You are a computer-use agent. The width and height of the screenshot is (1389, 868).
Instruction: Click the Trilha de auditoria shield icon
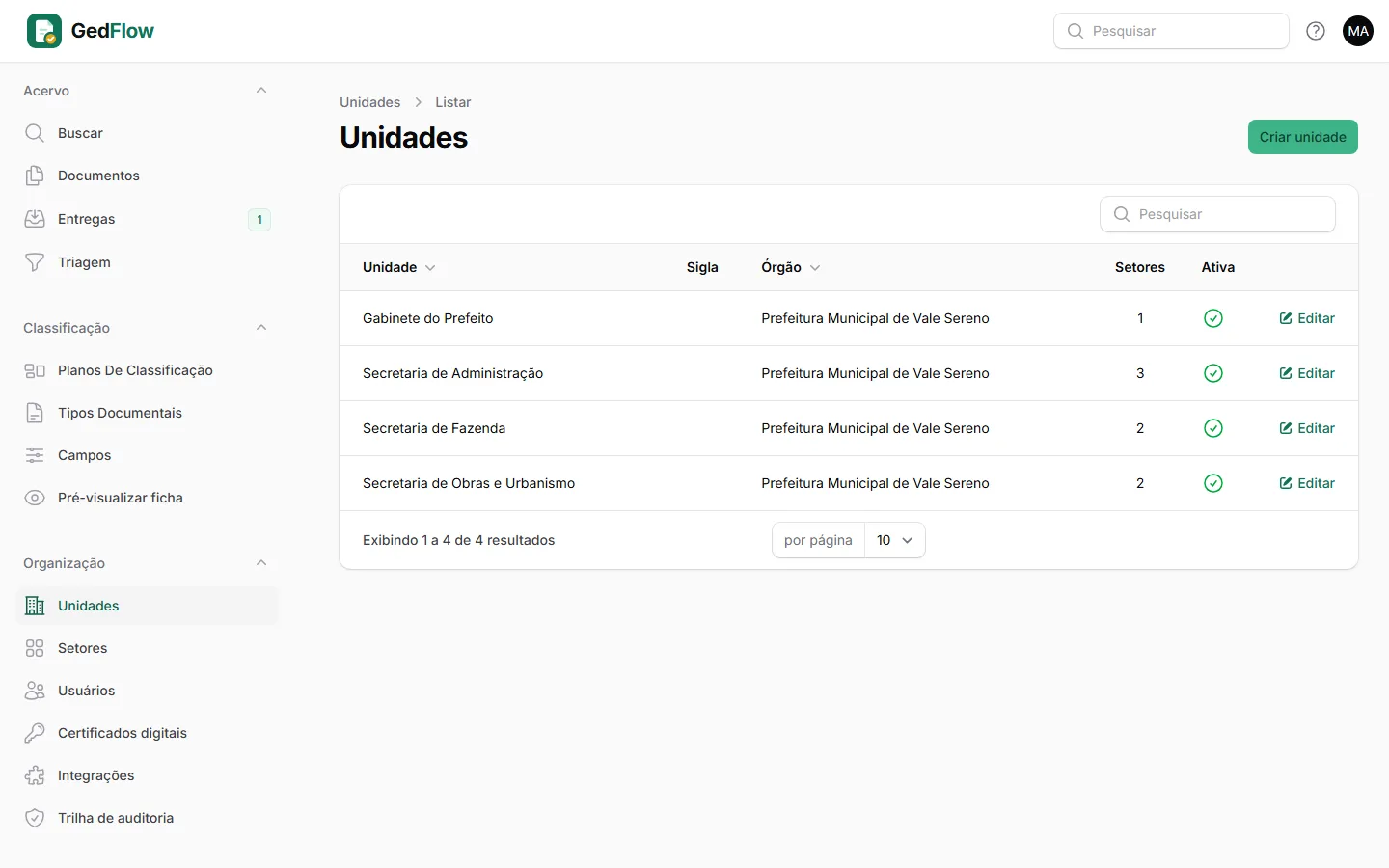[35, 818]
